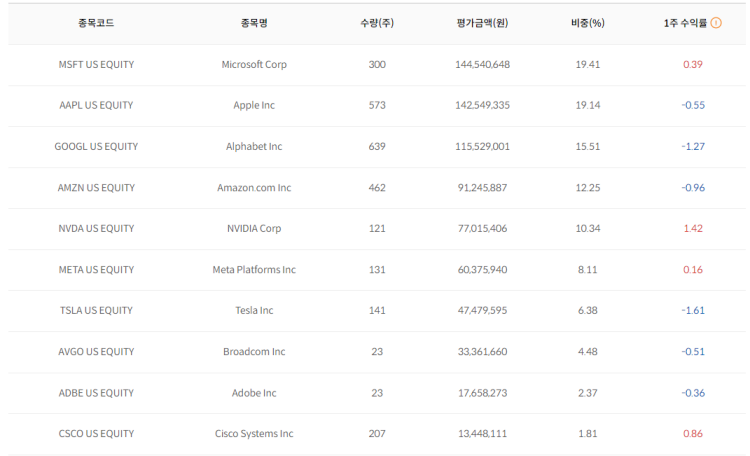Image resolution: width=750 pixels, height=456 pixels.
Task: Click Meta's quantity value 131
Action: pos(377,270)
